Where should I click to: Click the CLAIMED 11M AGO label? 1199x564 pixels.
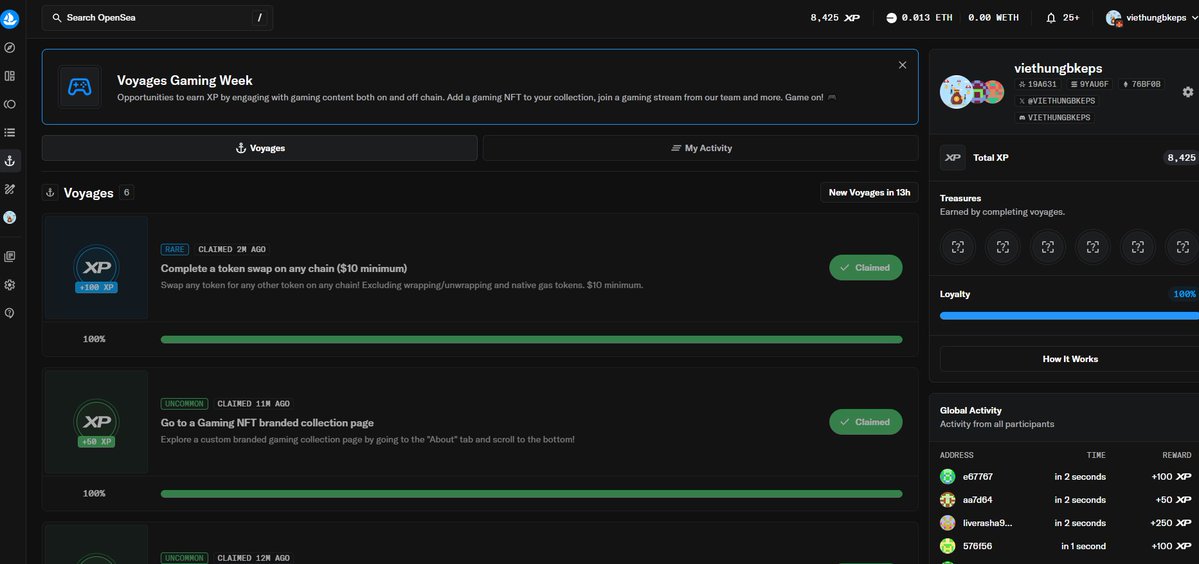pyautogui.click(x=254, y=404)
